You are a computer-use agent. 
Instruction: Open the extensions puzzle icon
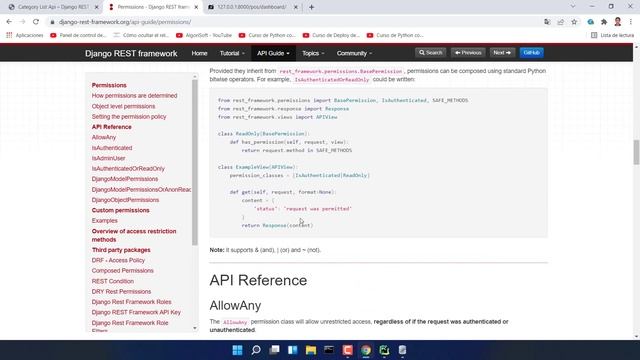point(604,22)
